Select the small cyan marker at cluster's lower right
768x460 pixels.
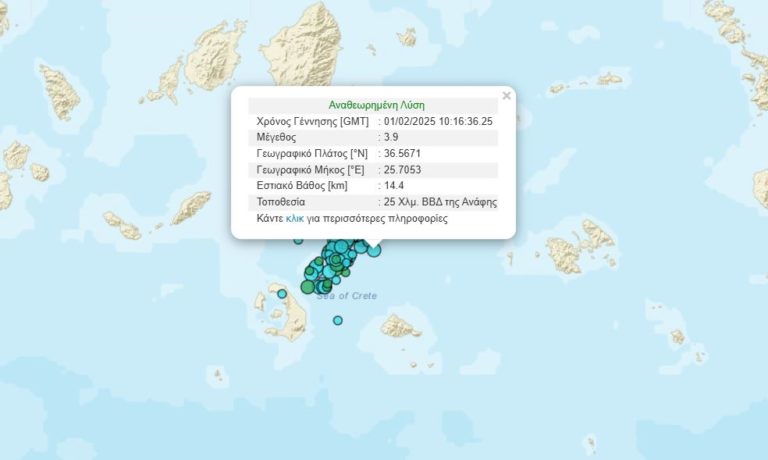[336, 280]
